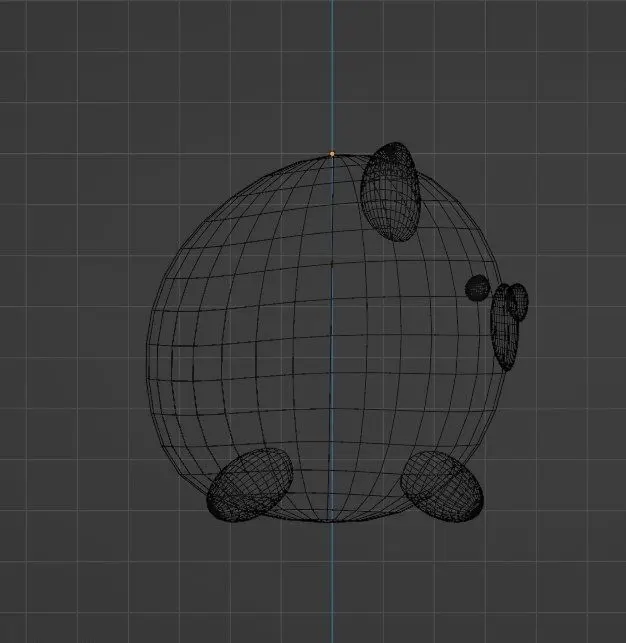Select the tall narrow ellipsoid at sphere's right edge
Screen dimensions: 626x643
point(505,327)
